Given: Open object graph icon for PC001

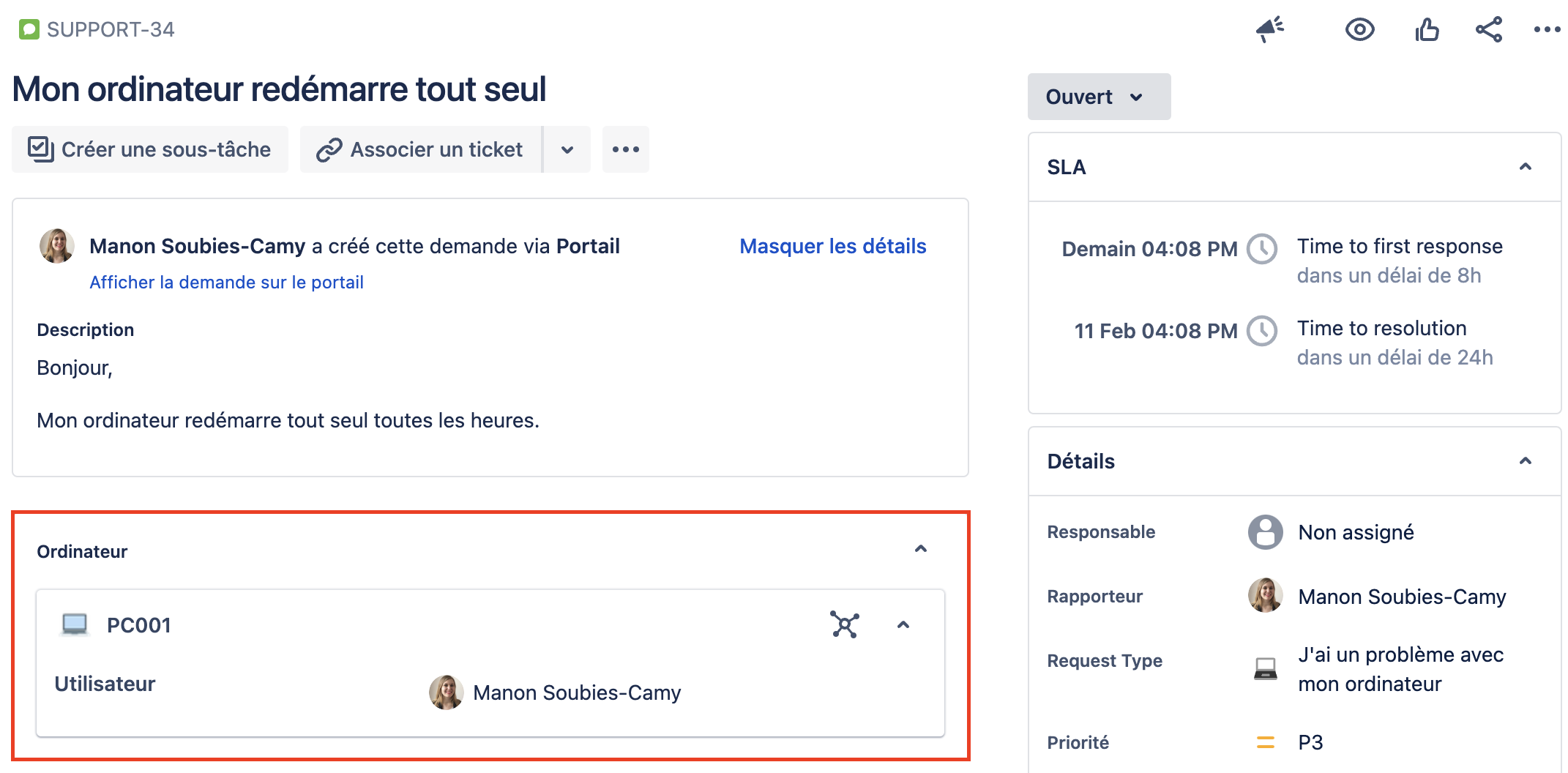Looking at the screenshot, I should (845, 625).
